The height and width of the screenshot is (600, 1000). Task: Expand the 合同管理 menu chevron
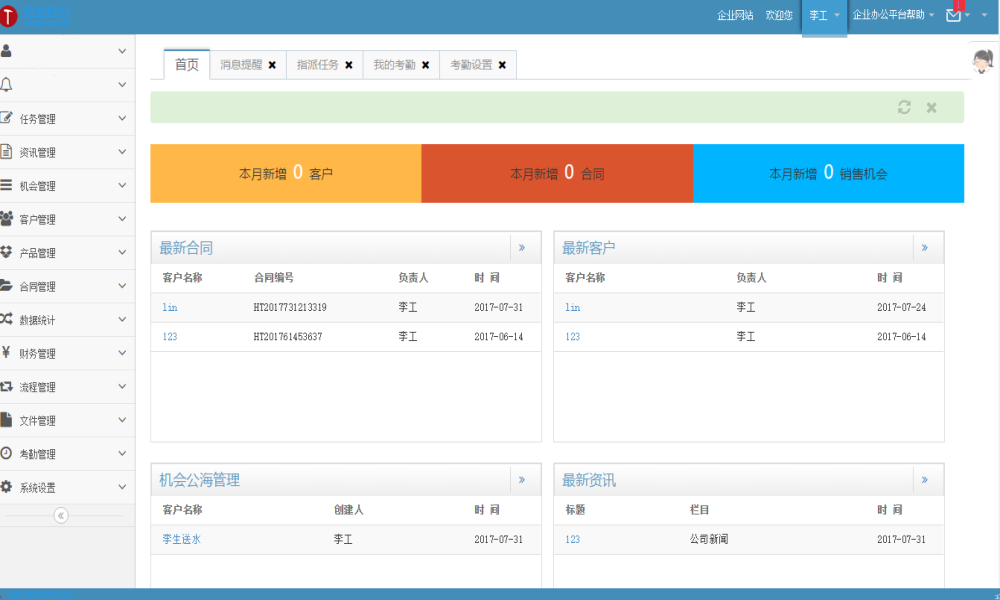(122, 286)
